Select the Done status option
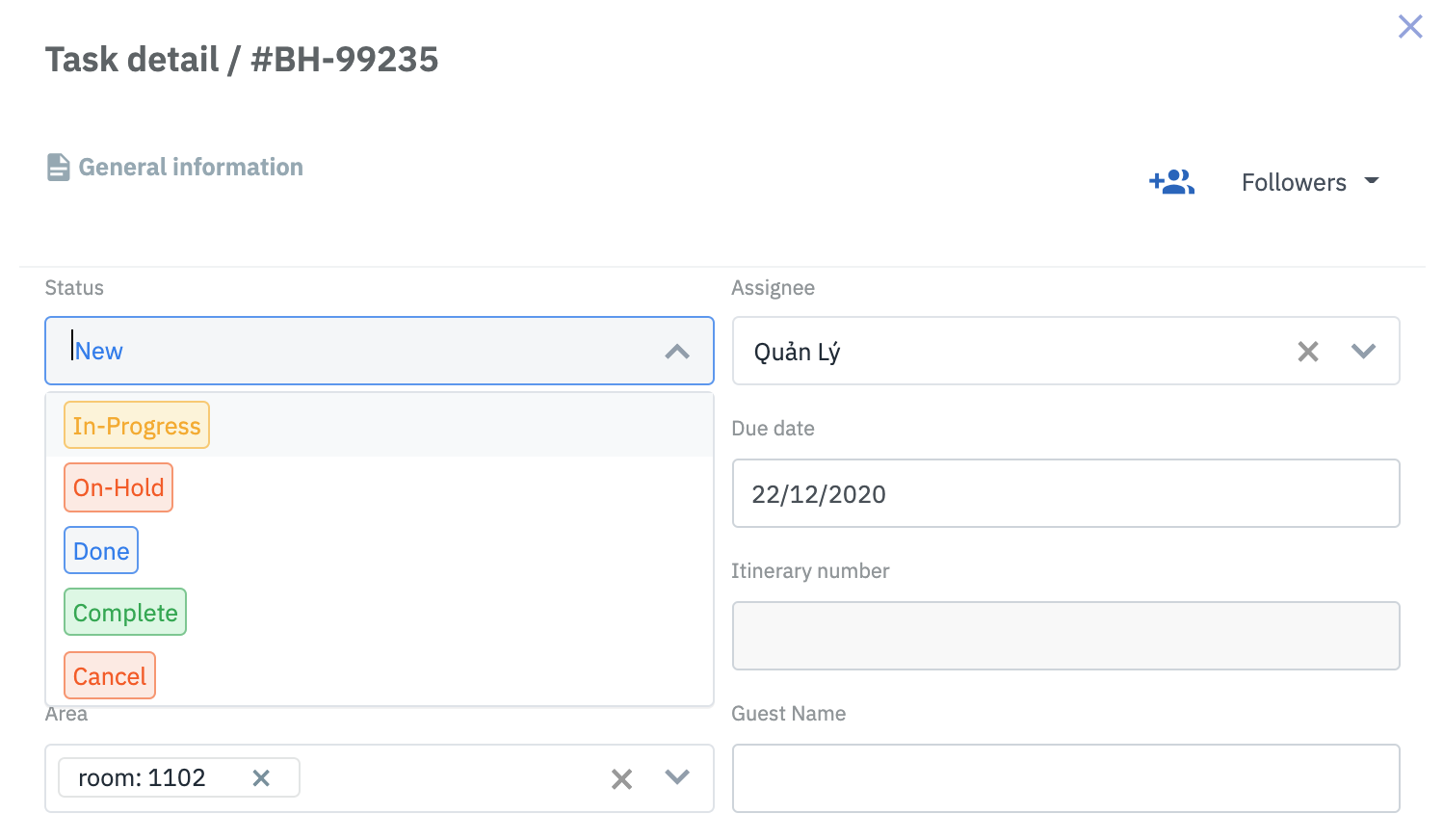The width and height of the screenshot is (1443, 840). pyautogui.click(x=100, y=550)
